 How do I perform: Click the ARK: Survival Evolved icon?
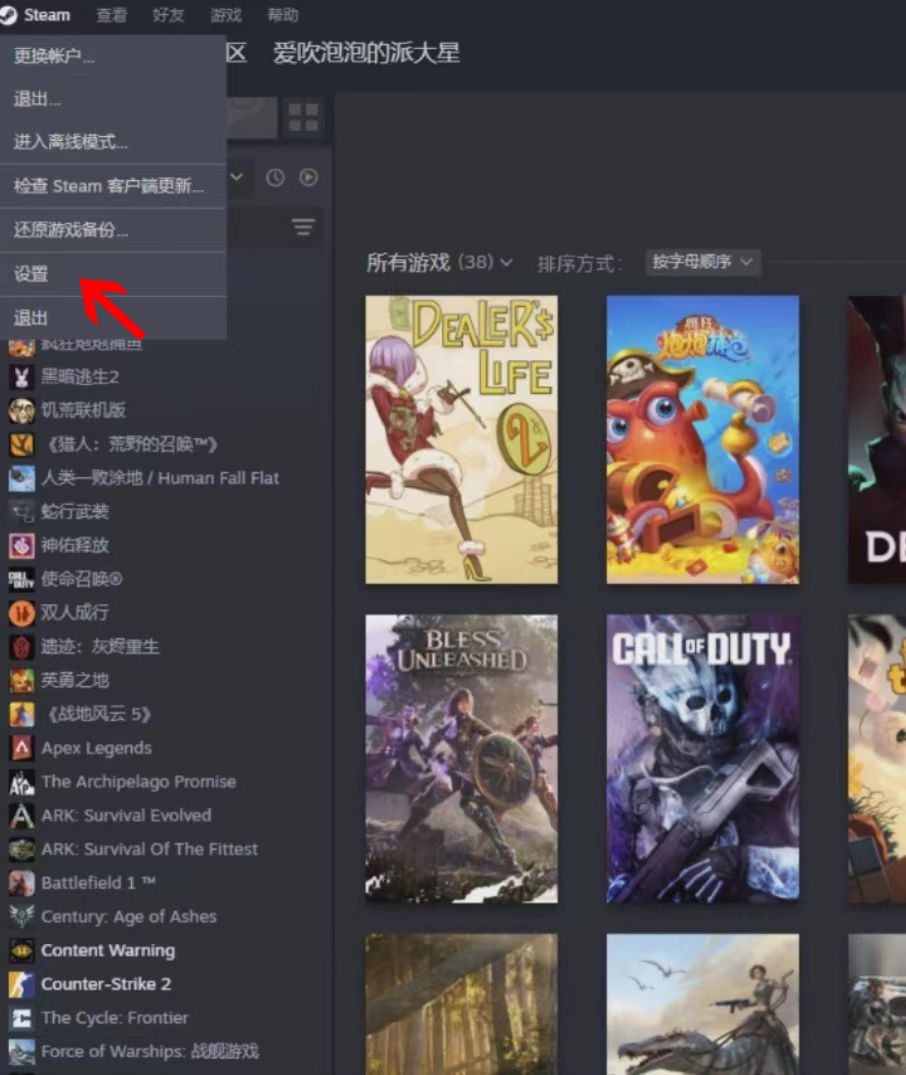21,815
